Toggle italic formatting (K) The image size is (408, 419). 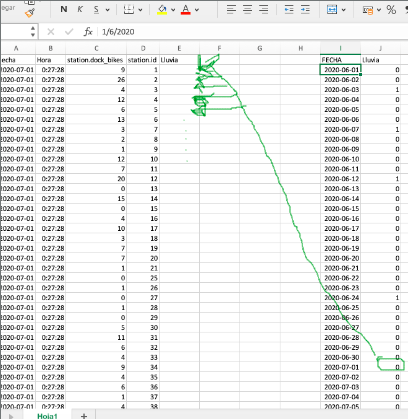pos(80,10)
